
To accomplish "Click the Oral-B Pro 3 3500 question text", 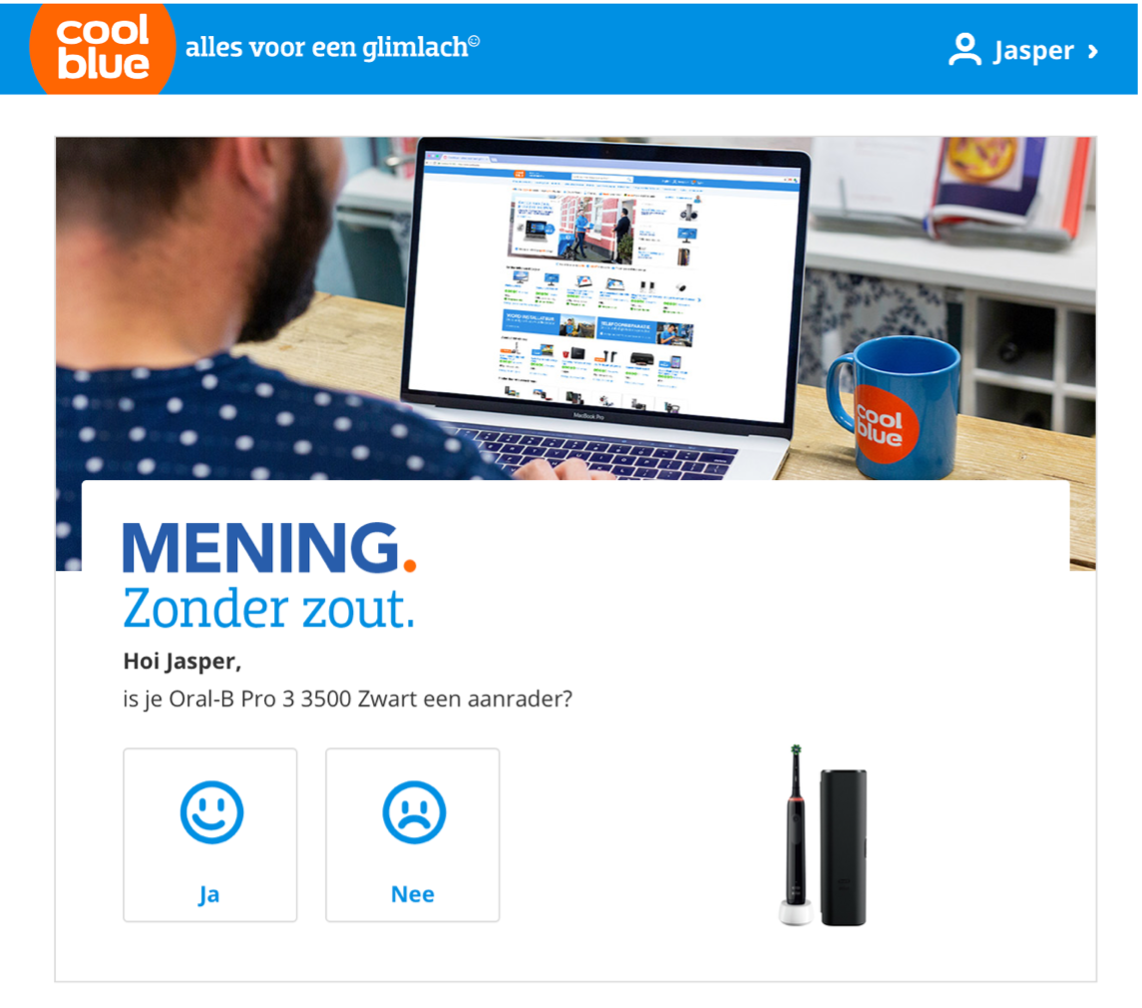I will pyautogui.click(x=347, y=699).
